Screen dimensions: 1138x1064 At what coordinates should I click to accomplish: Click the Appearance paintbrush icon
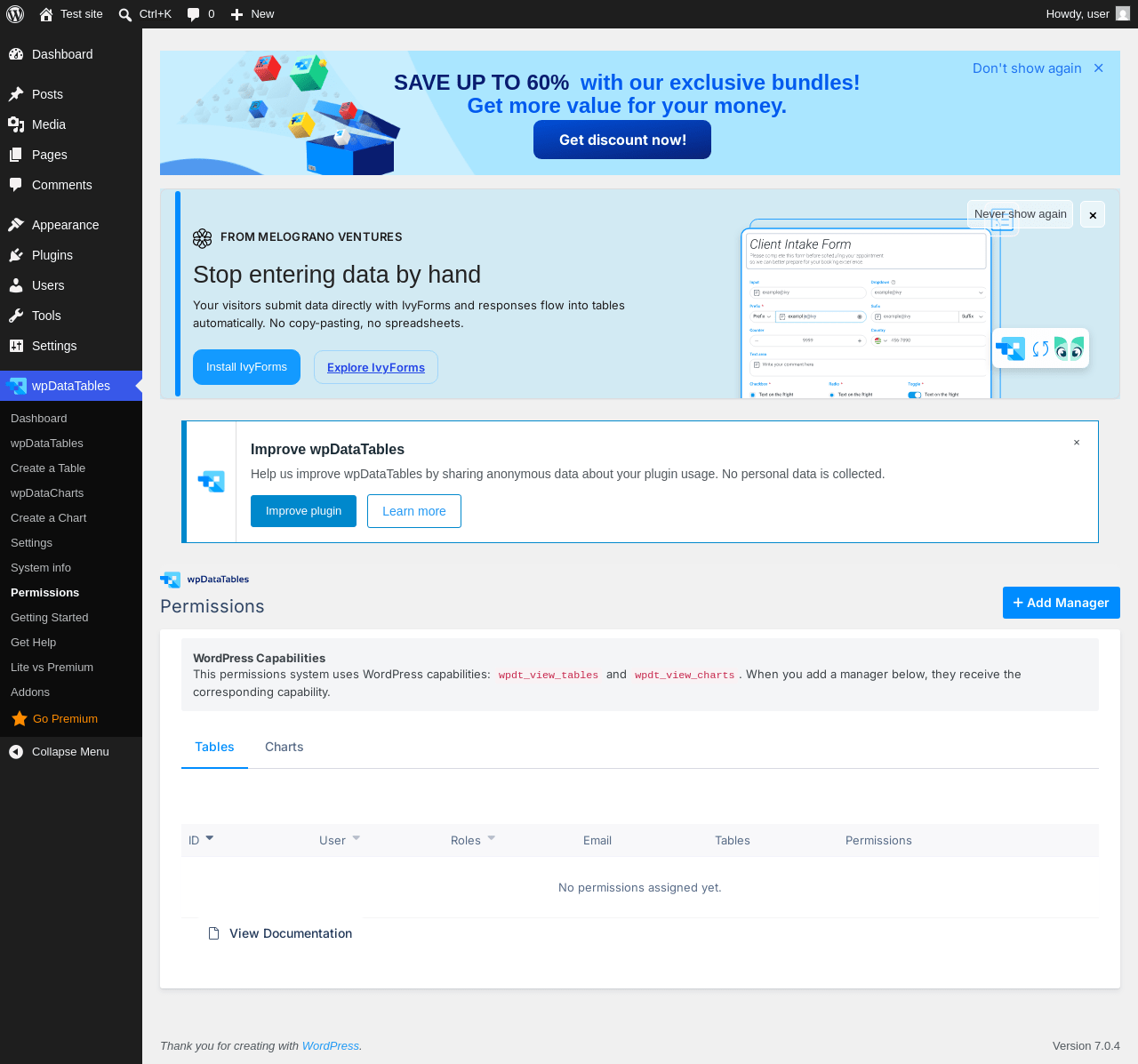pyautogui.click(x=16, y=225)
